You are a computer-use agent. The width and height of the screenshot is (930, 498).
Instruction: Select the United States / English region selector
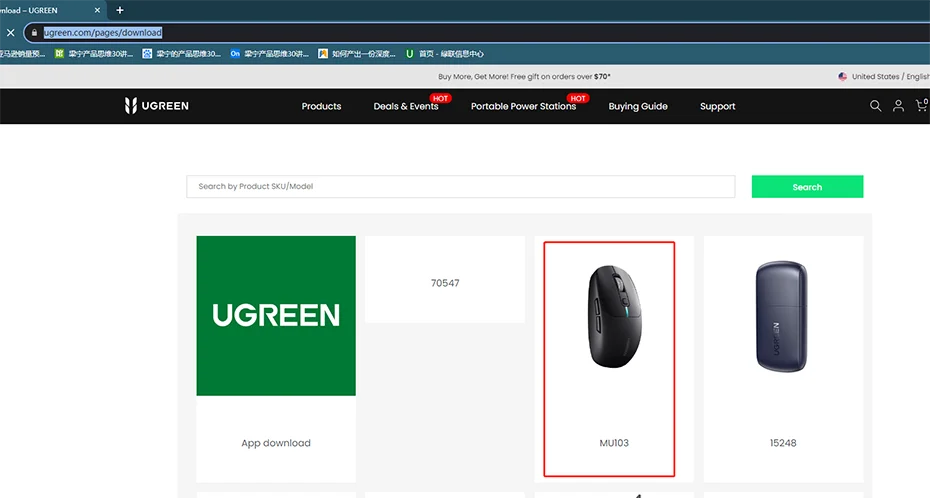click(x=884, y=76)
